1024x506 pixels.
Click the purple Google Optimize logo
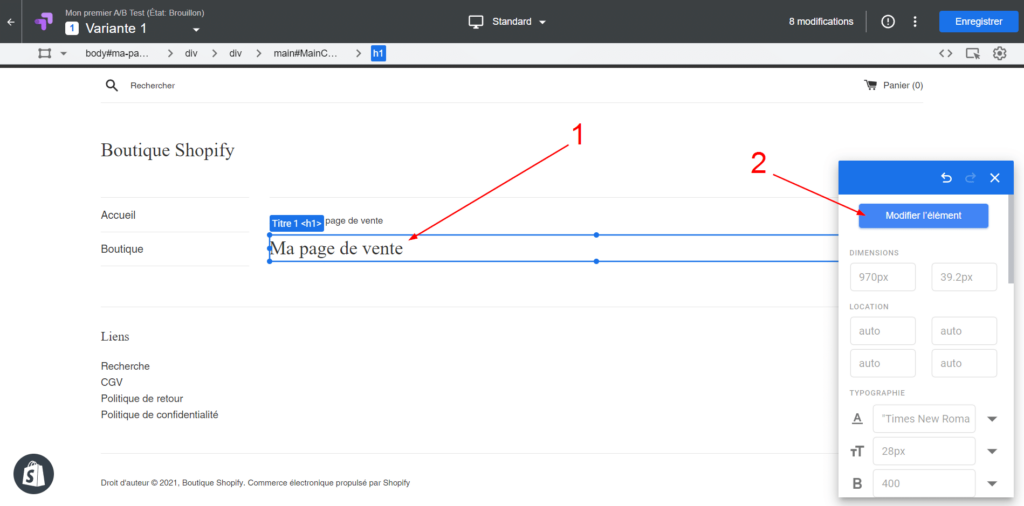click(x=44, y=22)
